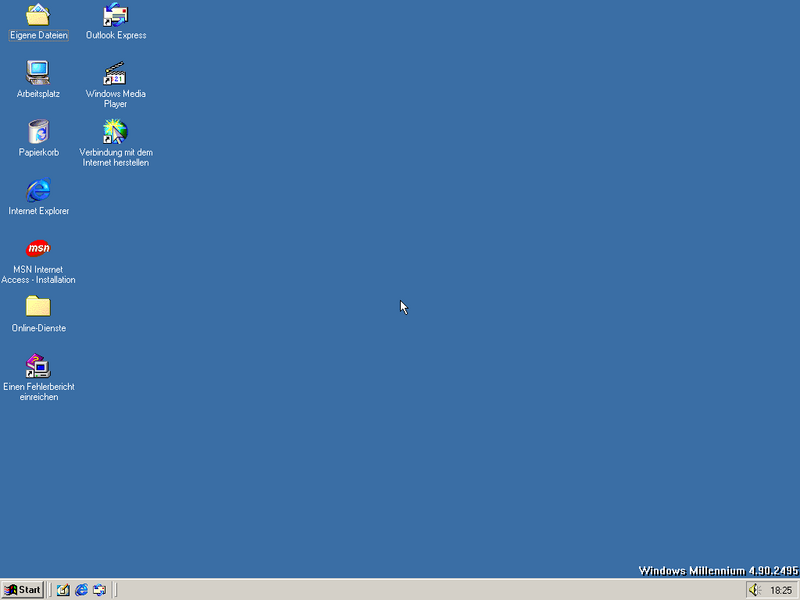
Task: Select the Outlook Express desktop shortcut
Action: pos(115,15)
